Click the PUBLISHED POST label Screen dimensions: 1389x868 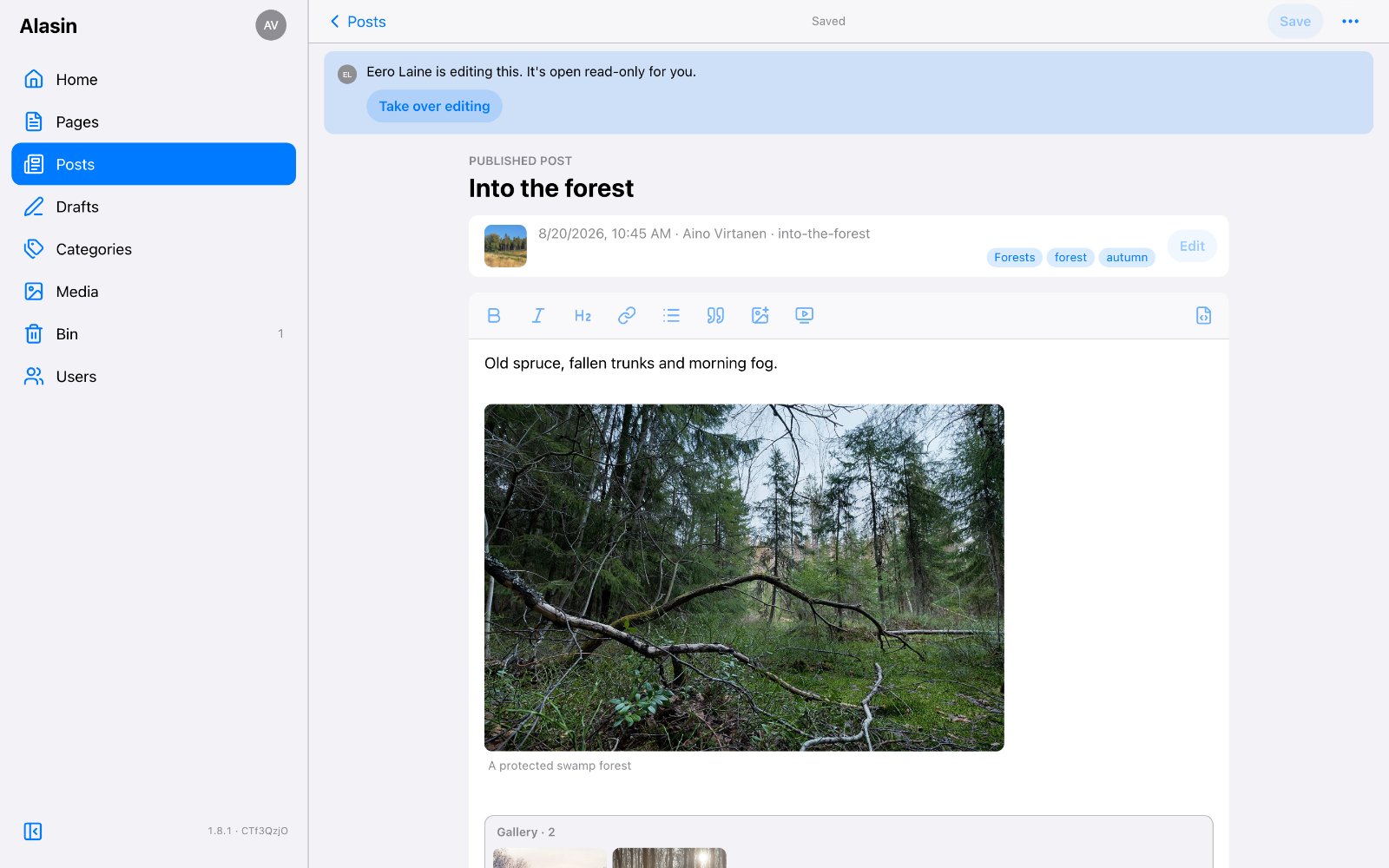click(x=520, y=161)
